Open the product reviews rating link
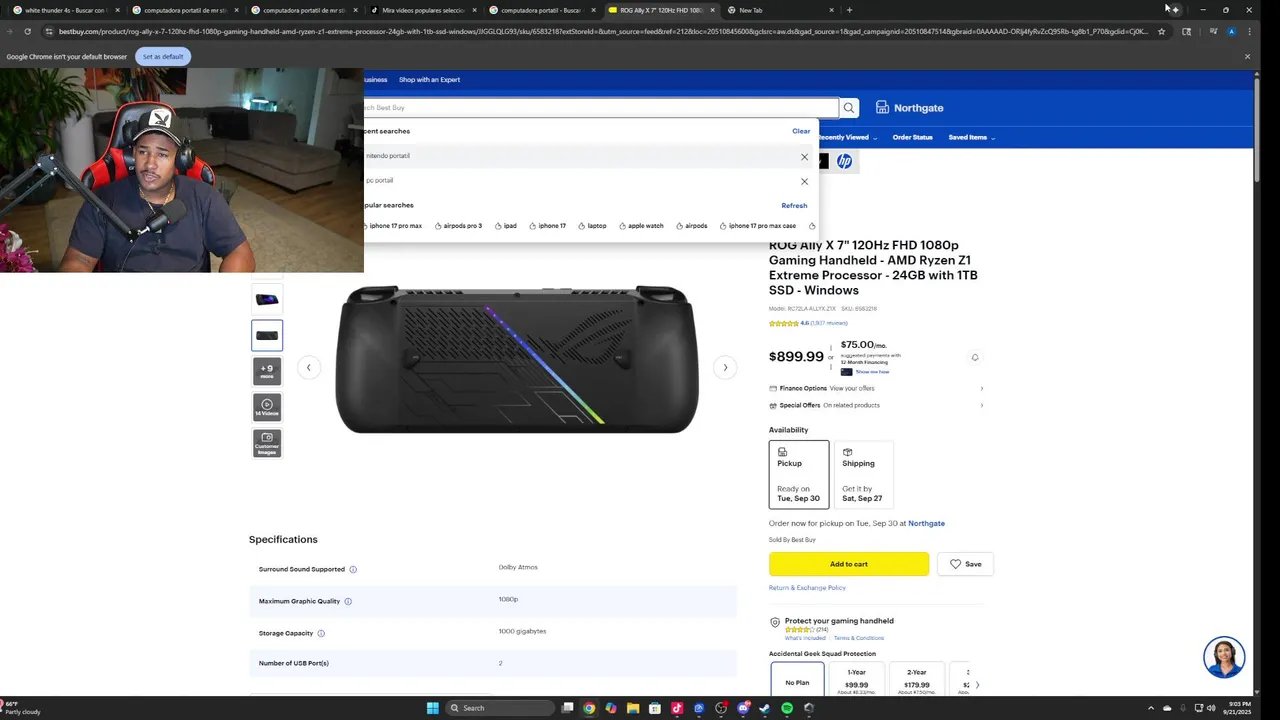Image resolution: width=1280 pixels, height=720 pixels. pos(808,323)
